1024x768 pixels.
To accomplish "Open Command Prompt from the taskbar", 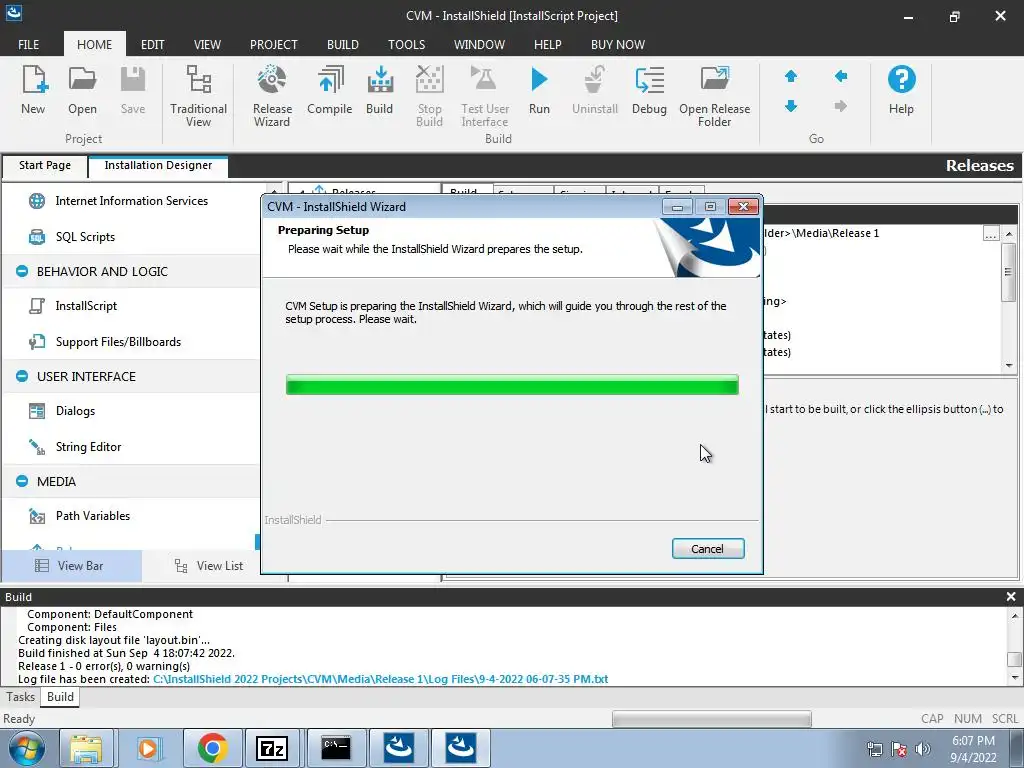I will pyautogui.click(x=336, y=748).
